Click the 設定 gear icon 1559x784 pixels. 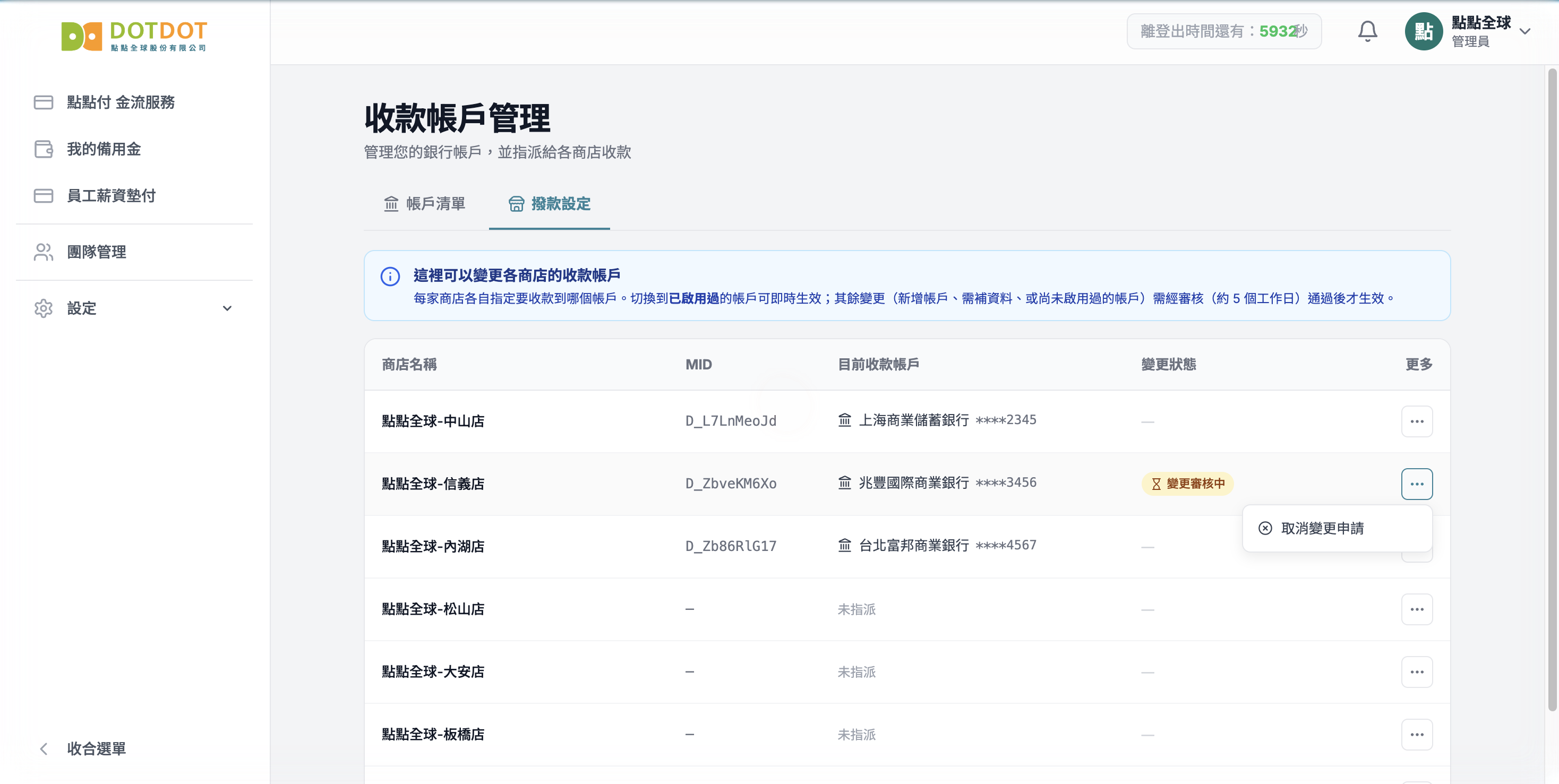point(44,308)
